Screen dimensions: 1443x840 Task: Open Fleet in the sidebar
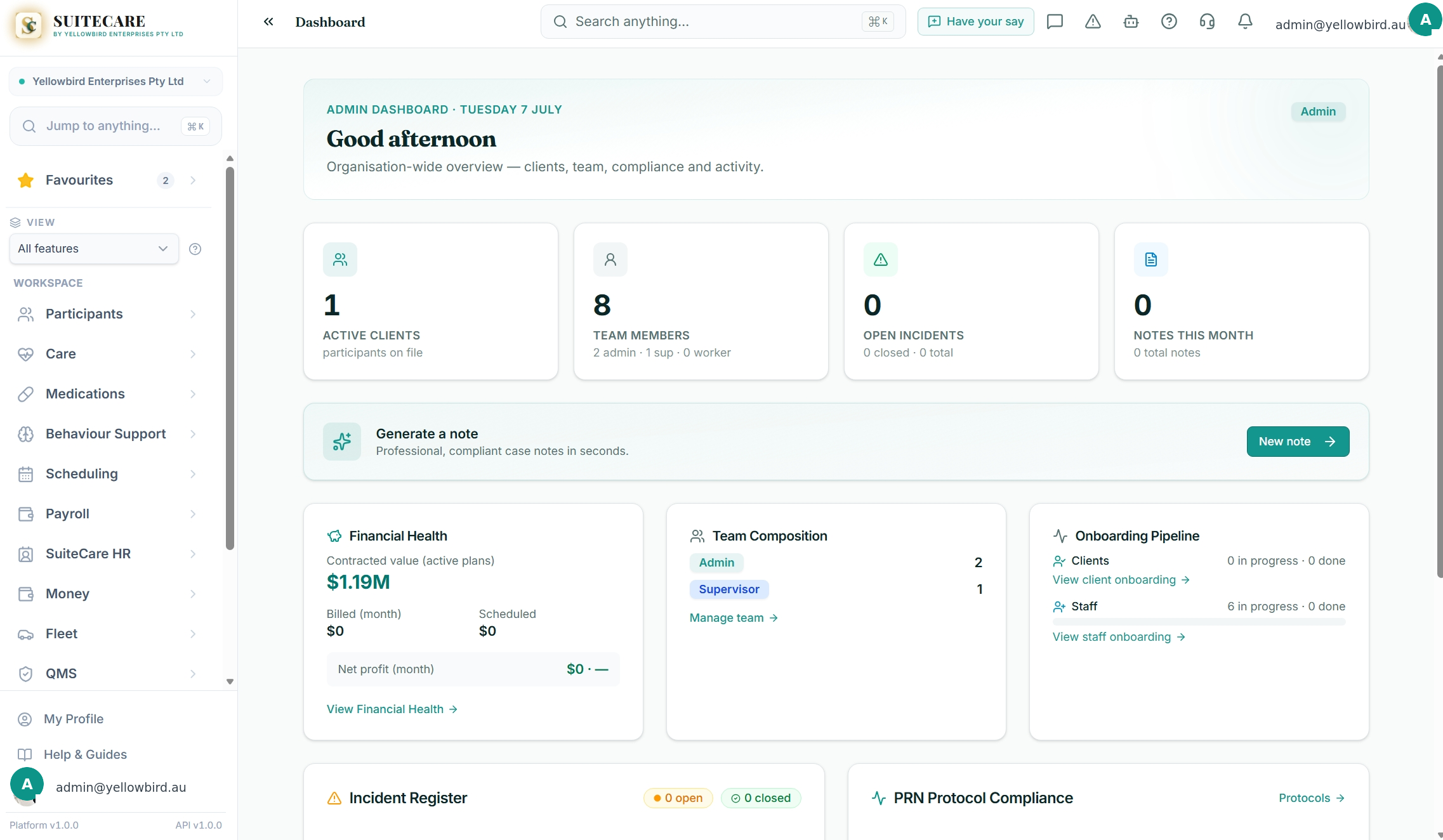pos(109,634)
